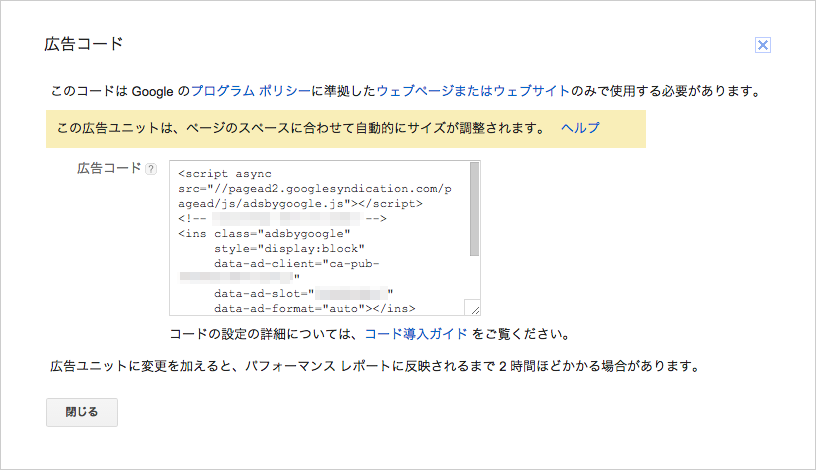Image resolution: width=816 pixels, height=470 pixels.
Task: Click the 広告コード field label
Action: (x=109, y=168)
